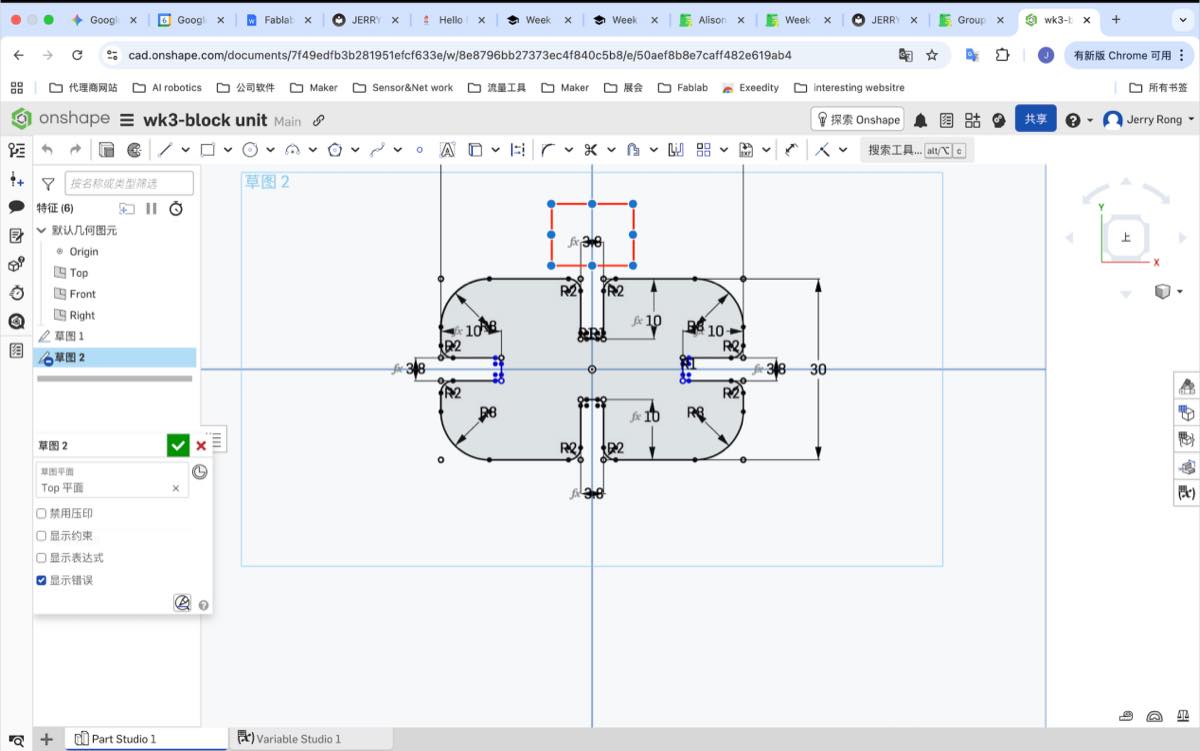Click the 探索 Onshape button
The width and height of the screenshot is (1200, 751).
tap(857, 120)
